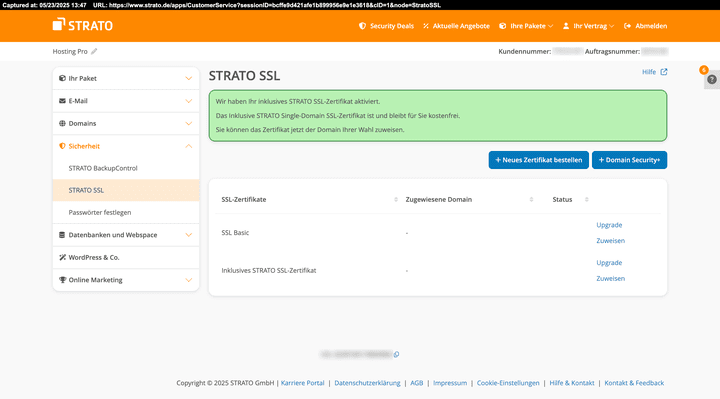Viewport: 720px width, 399px height.
Task: Open Karriere Portal footer link
Action: pos(303,383)
